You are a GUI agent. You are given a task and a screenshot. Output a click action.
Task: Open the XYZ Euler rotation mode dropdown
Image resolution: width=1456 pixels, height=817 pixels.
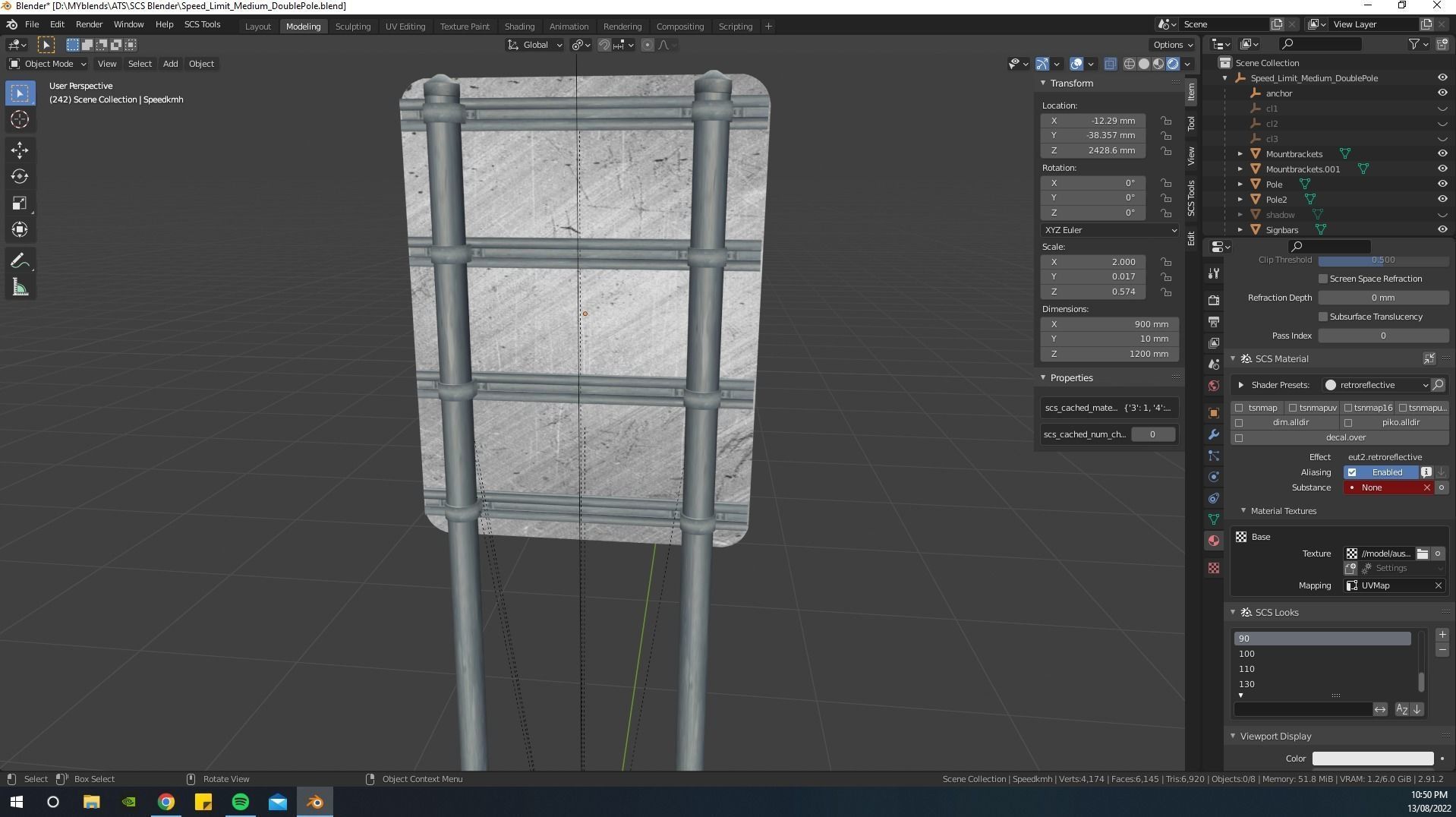pyautogui.click(x=1109, y=230)
